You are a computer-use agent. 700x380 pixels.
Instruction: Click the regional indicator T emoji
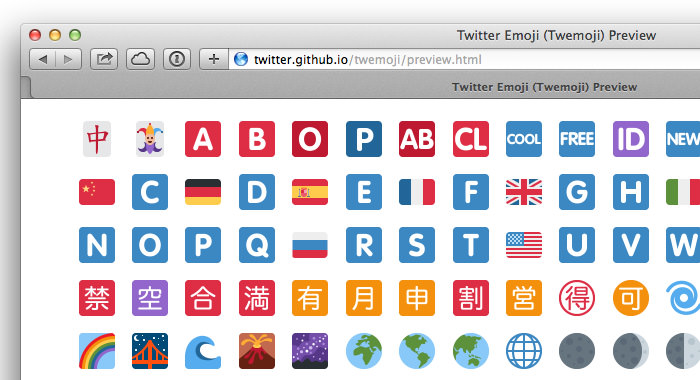click(x=471, y=245)
